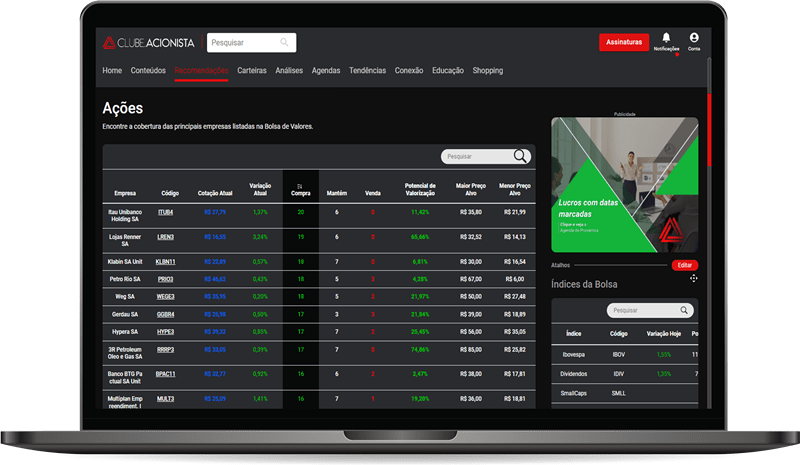The width and height of the screenshot is (800, 465).
Task: Sort by the Maior Preço Alvo header
Action: (471, 189)
